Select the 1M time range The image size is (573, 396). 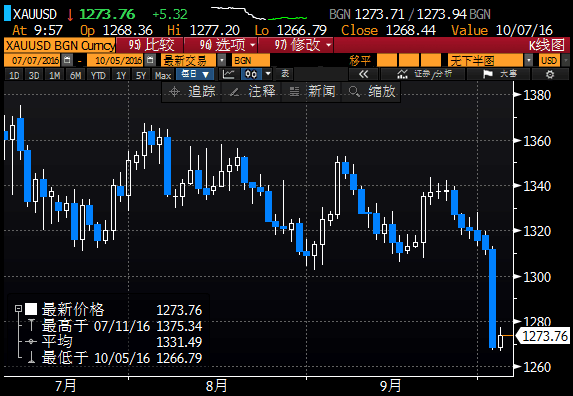55,75
